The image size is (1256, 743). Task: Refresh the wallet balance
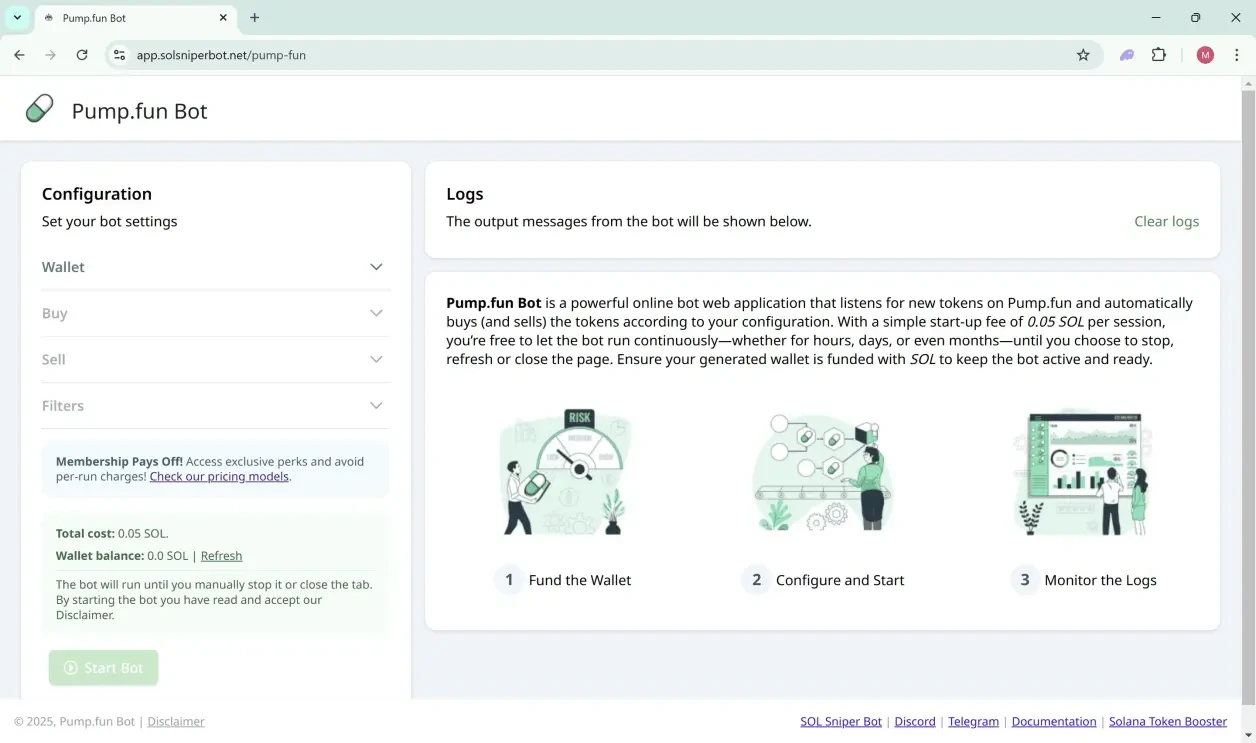click(221, 555)
